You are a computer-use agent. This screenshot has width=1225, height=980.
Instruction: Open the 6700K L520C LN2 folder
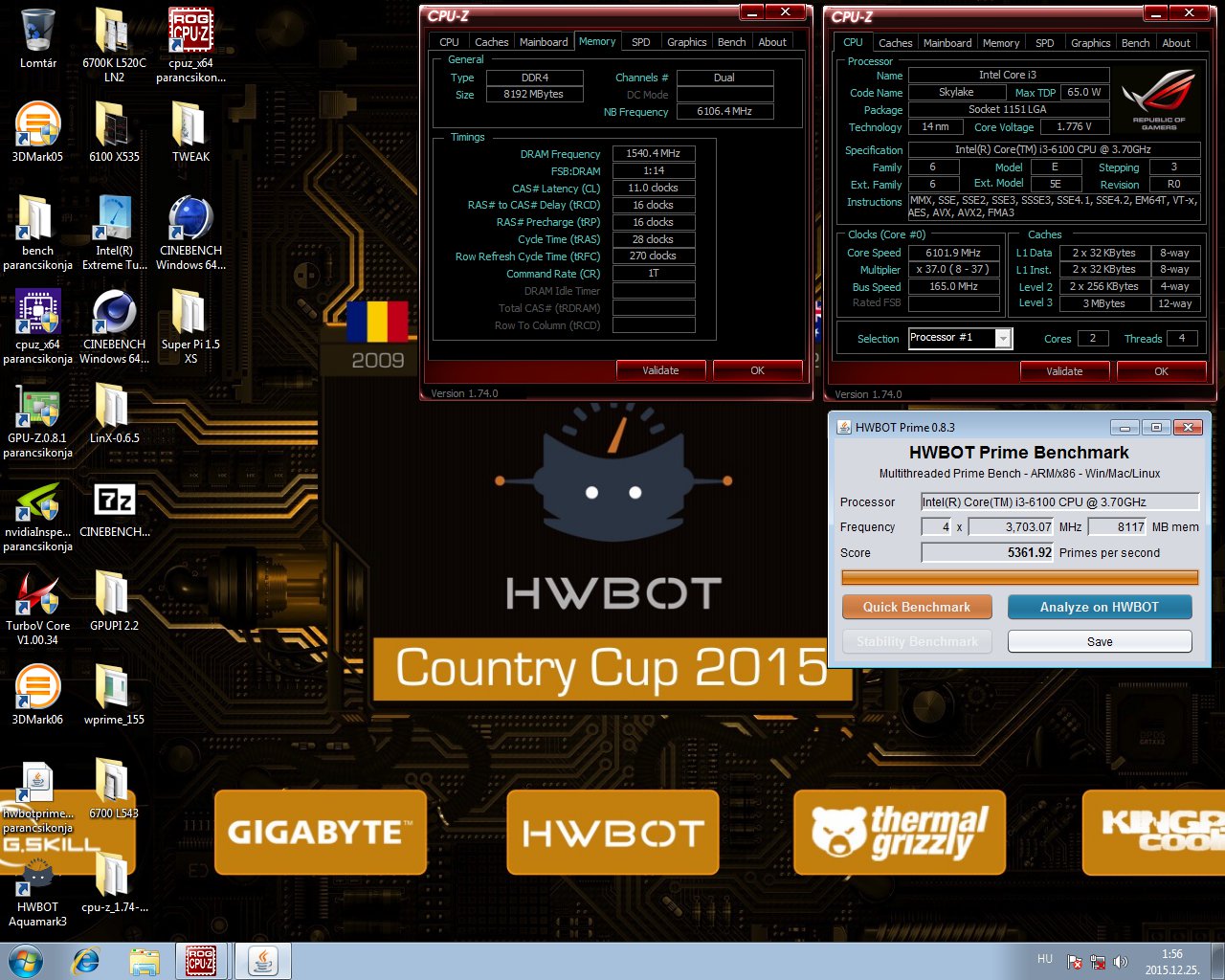pos(114,43)
